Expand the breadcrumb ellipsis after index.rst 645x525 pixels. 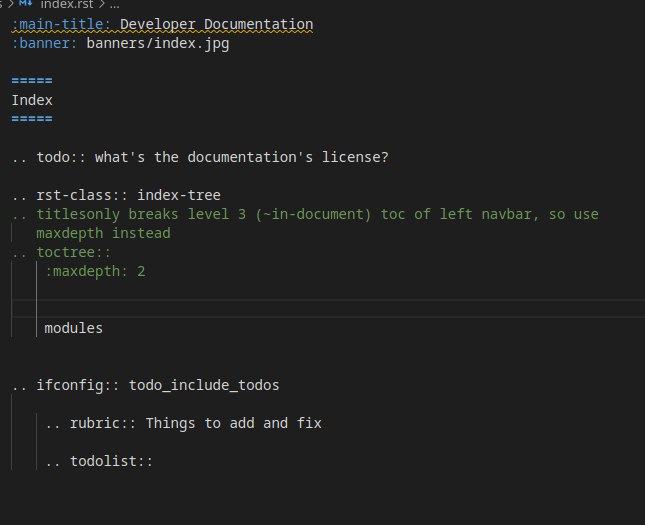[x=116, y=5]
